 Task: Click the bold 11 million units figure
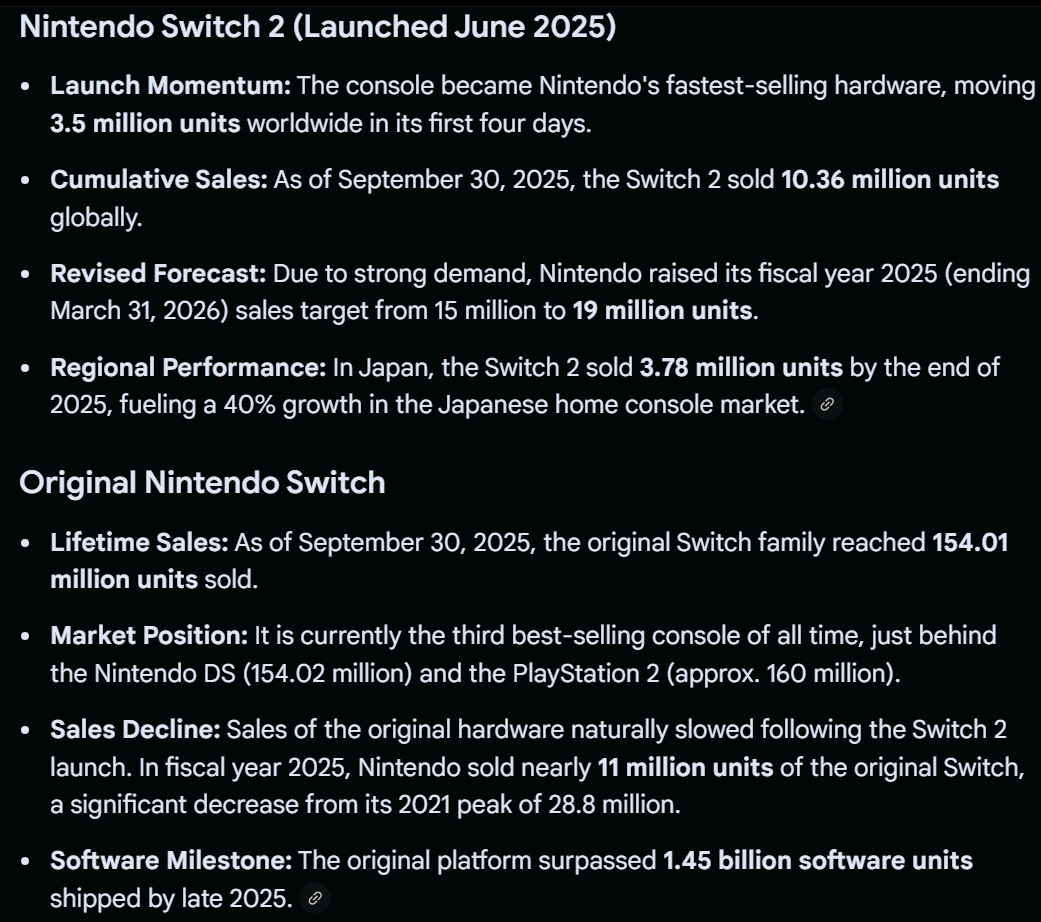685,768
